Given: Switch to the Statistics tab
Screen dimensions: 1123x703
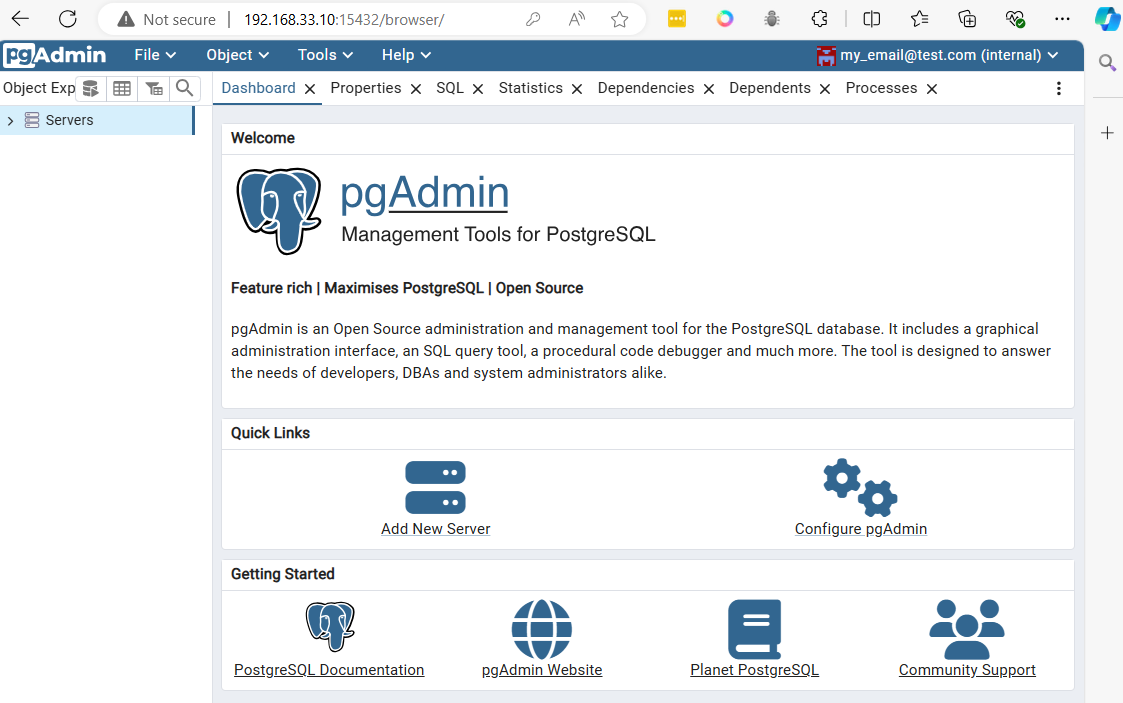Looking at the screenshot, I should (x=530, y=88).
